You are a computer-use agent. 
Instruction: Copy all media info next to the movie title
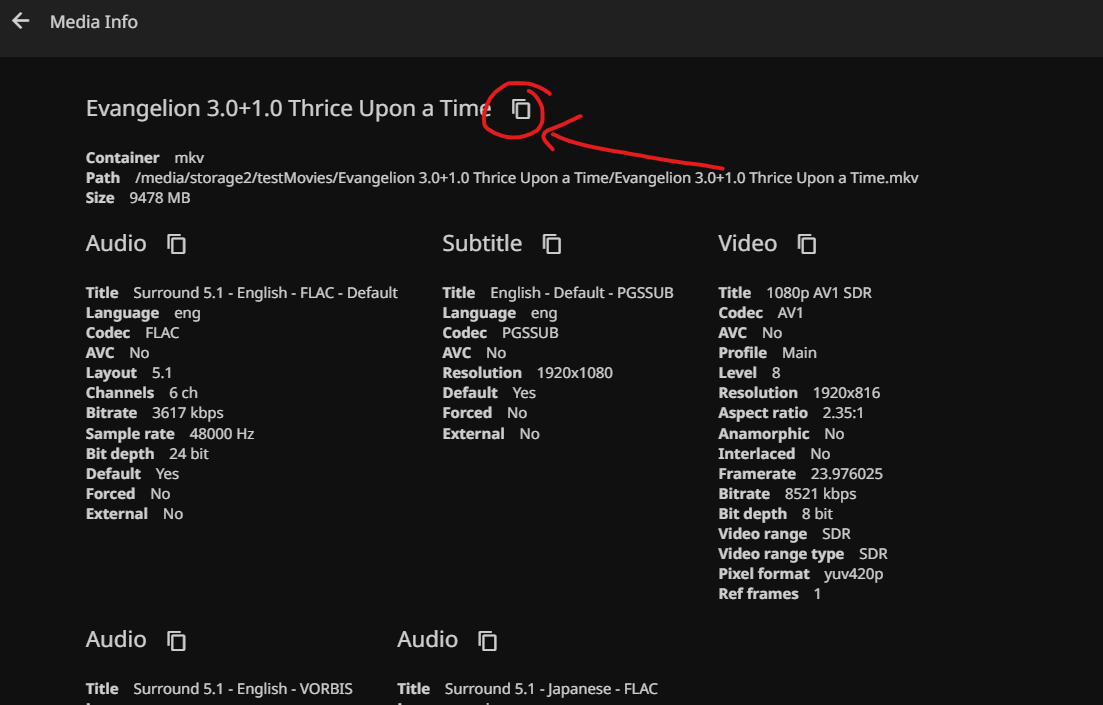tap(521, 109)
